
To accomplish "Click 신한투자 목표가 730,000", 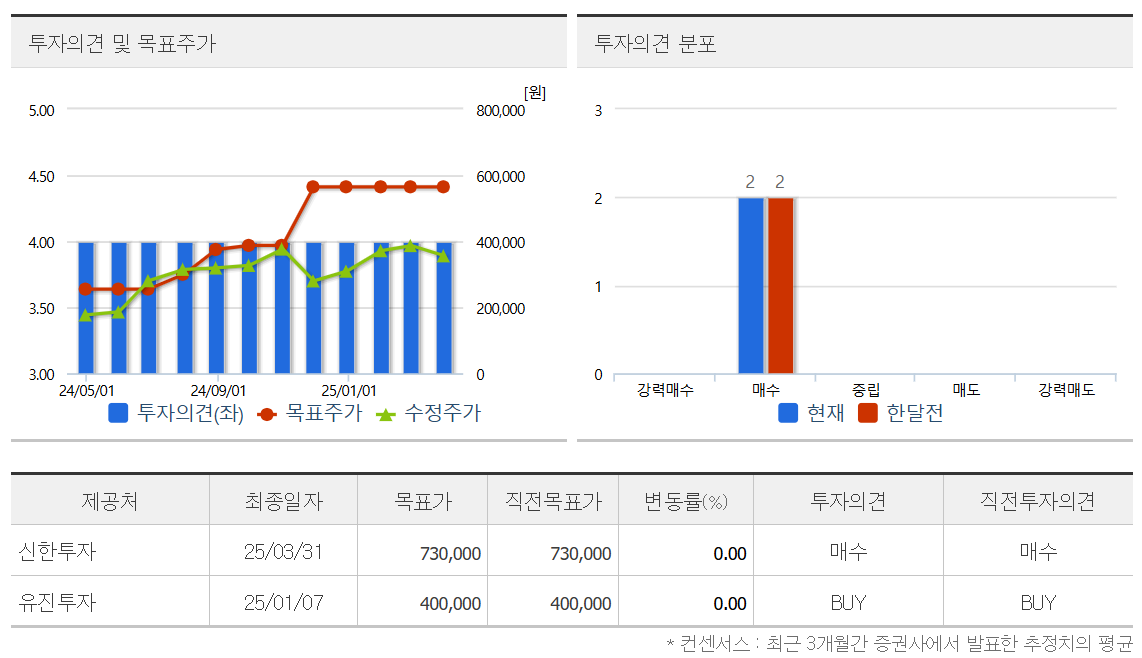I will click(450, 554).
